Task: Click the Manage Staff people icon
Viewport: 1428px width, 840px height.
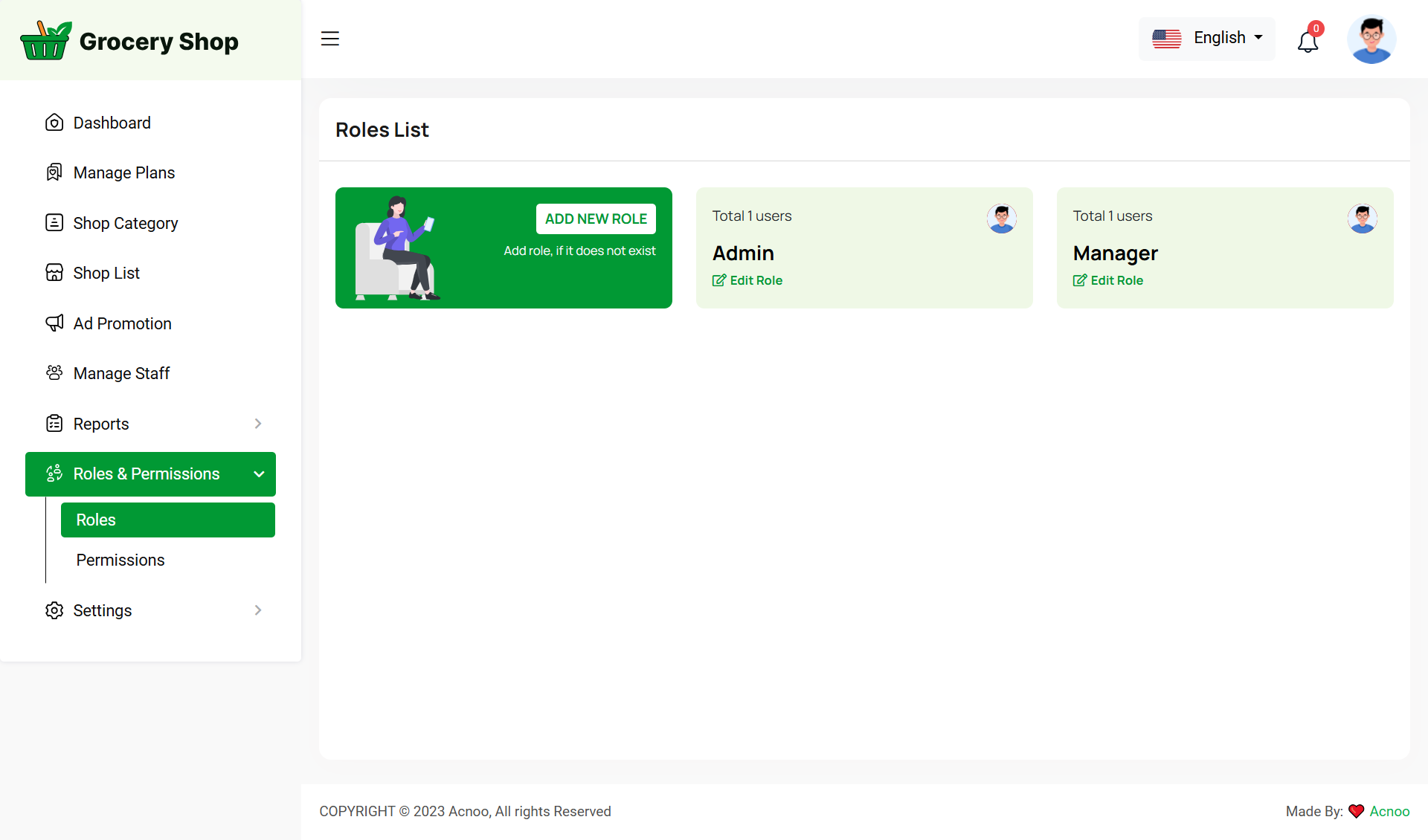Action: pos(54,373)
